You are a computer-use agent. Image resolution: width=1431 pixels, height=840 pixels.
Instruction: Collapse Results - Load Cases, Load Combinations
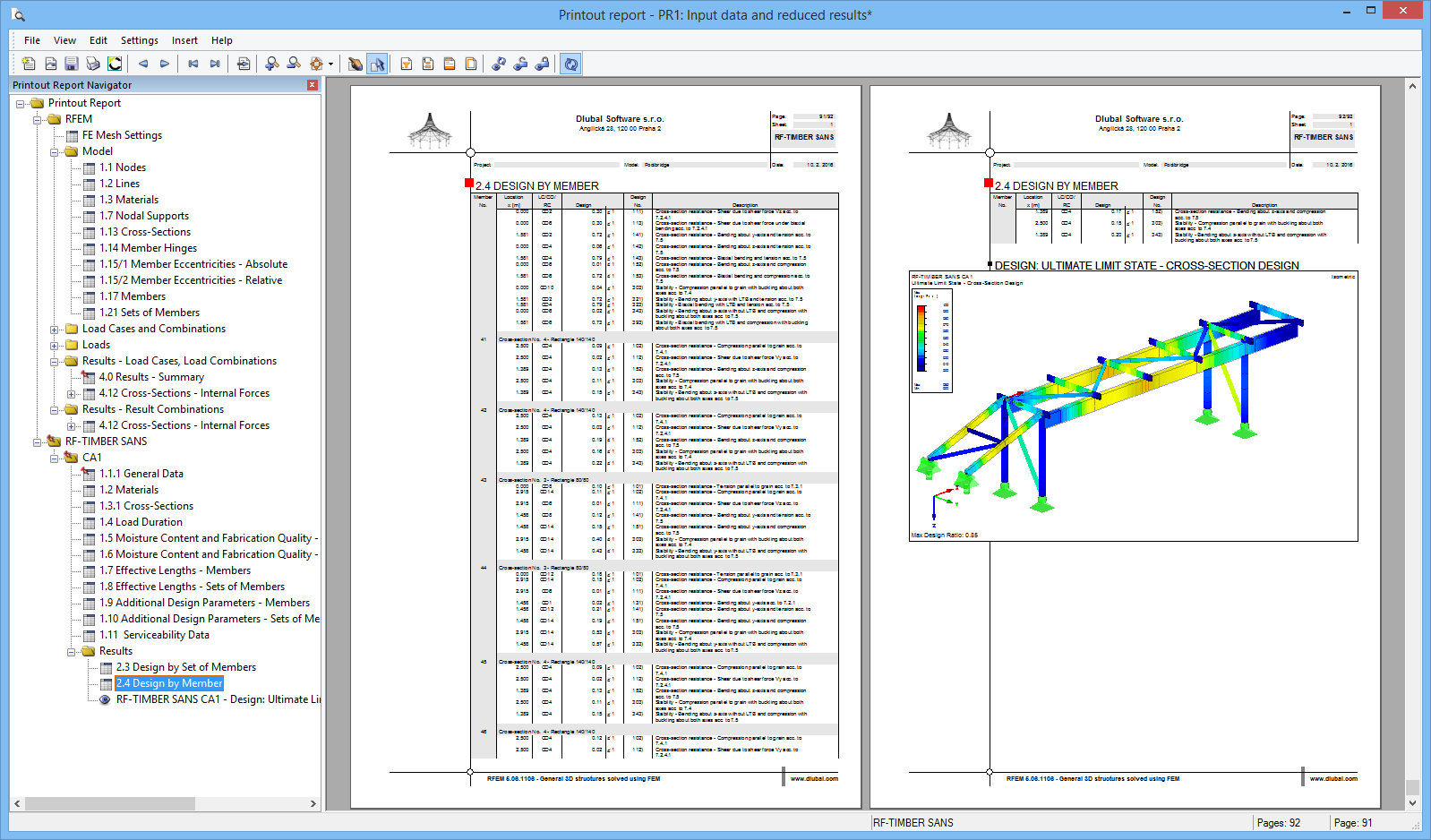pyautogui.click(x=55, y=361)
